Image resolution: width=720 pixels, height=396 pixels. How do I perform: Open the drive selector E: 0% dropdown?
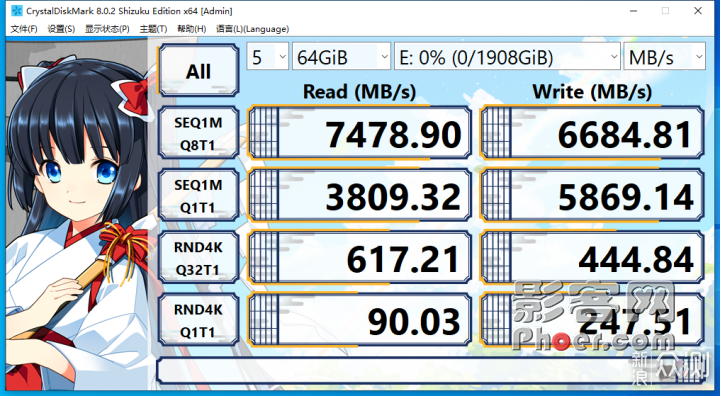click(x=507, y=57)
